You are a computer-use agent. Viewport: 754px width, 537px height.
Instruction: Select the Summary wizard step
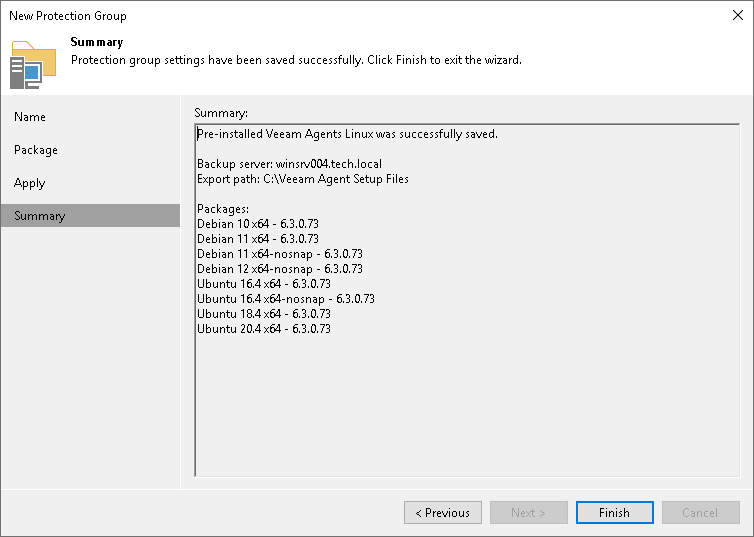click(x=90, y=215)
